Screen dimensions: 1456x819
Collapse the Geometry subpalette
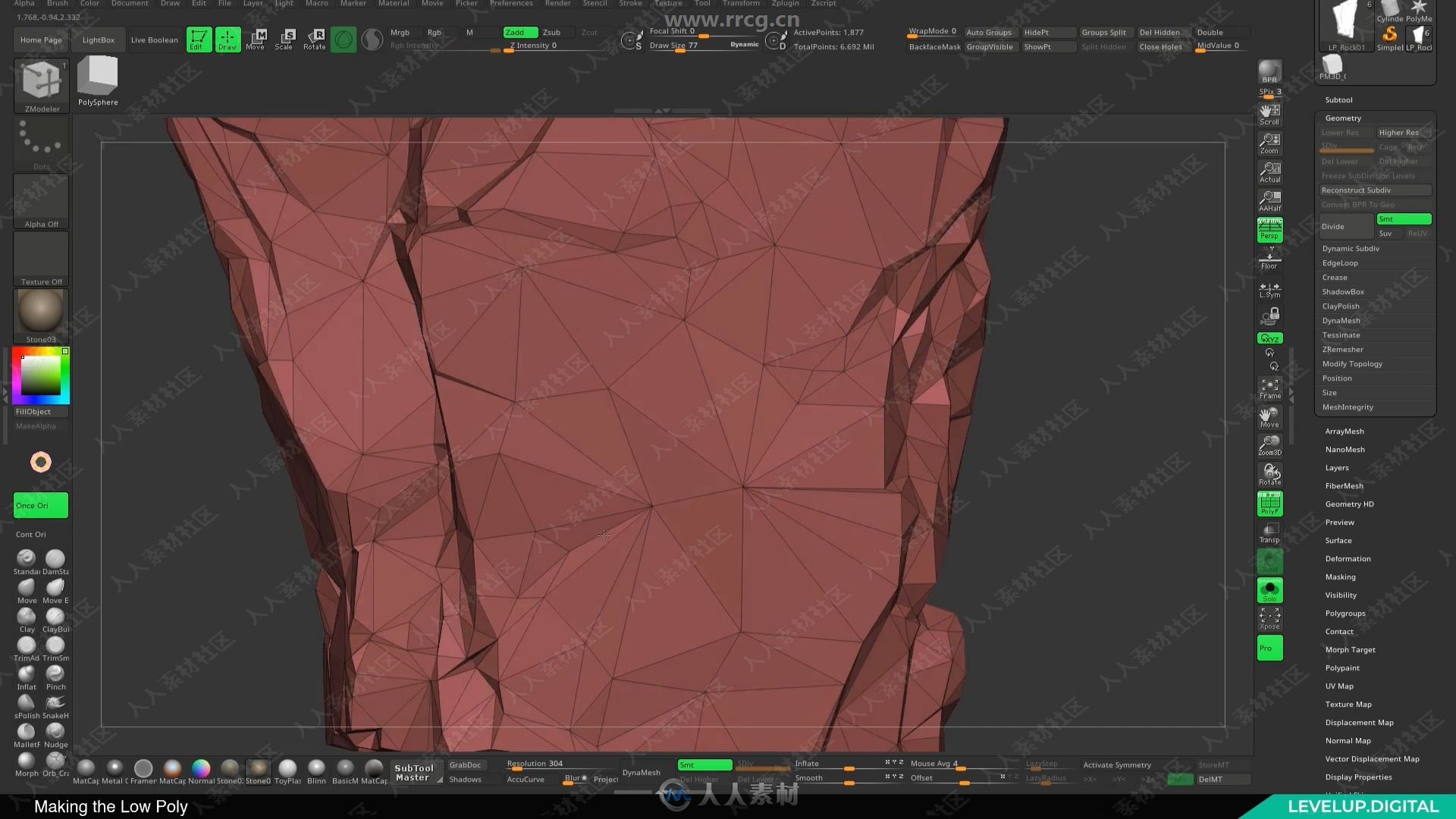tap(1343, 118)
